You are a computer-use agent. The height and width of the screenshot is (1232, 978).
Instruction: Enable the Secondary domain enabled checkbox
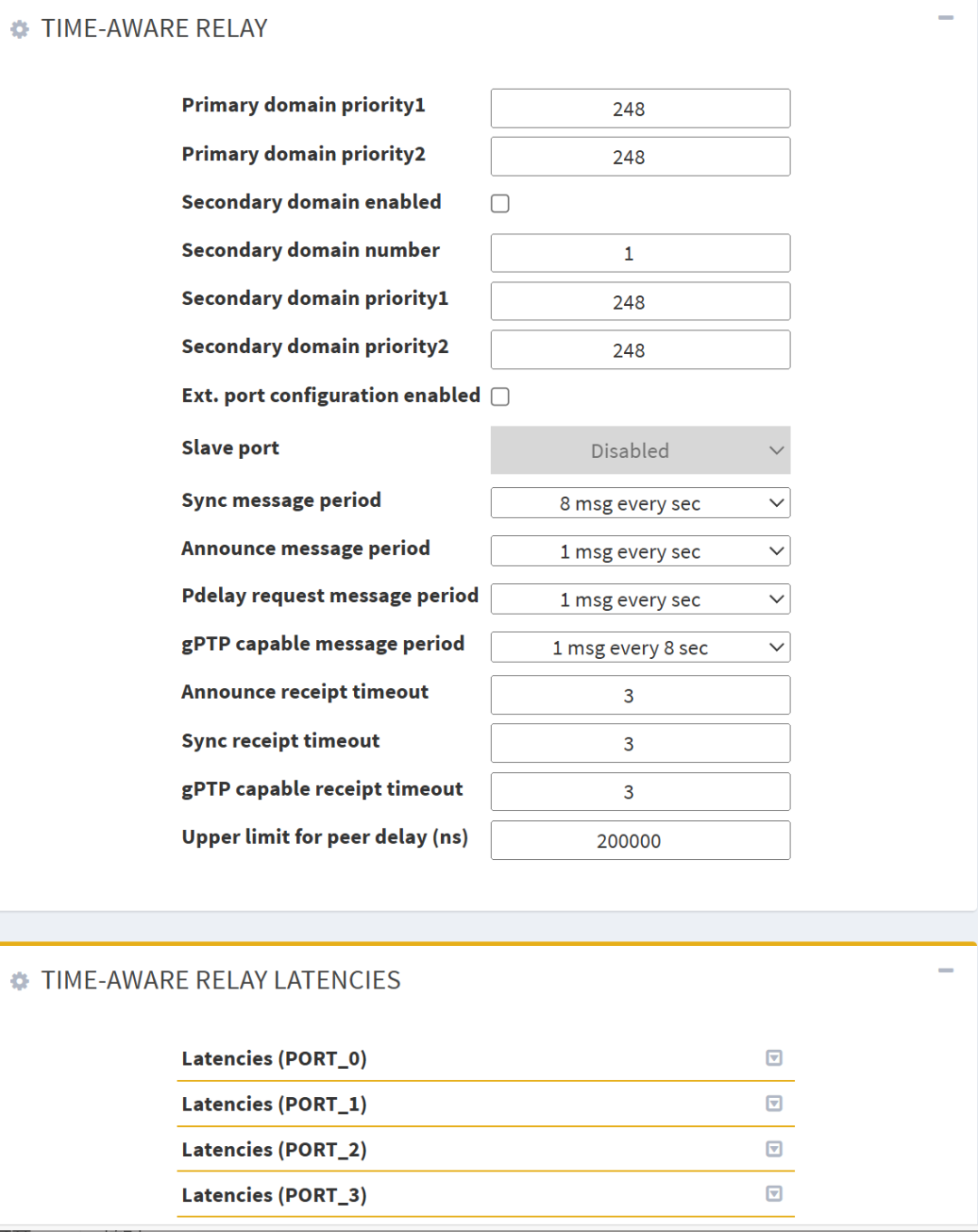pos(500,204)
